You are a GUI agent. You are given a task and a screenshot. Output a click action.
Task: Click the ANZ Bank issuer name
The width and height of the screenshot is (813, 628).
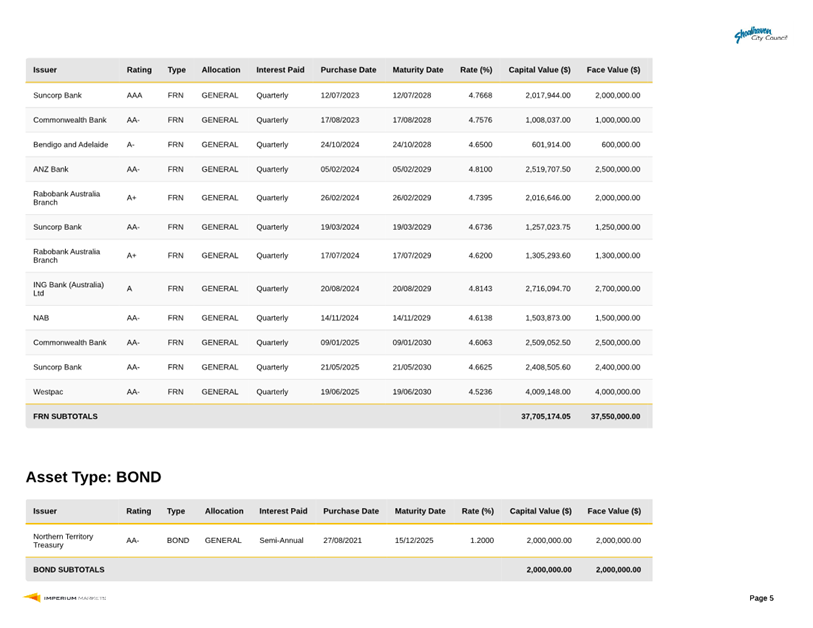click(x=51, y=169)
